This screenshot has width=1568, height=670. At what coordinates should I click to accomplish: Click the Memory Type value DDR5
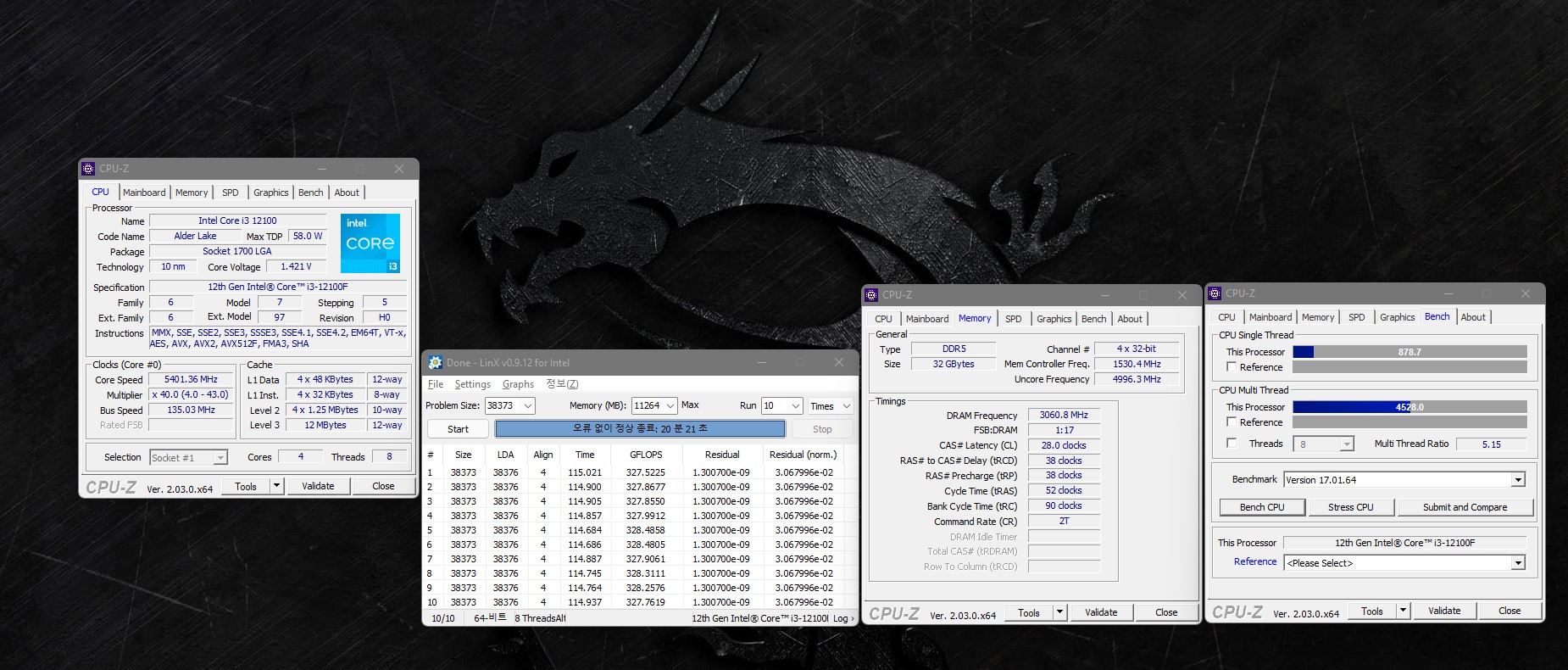pos(954,349)
